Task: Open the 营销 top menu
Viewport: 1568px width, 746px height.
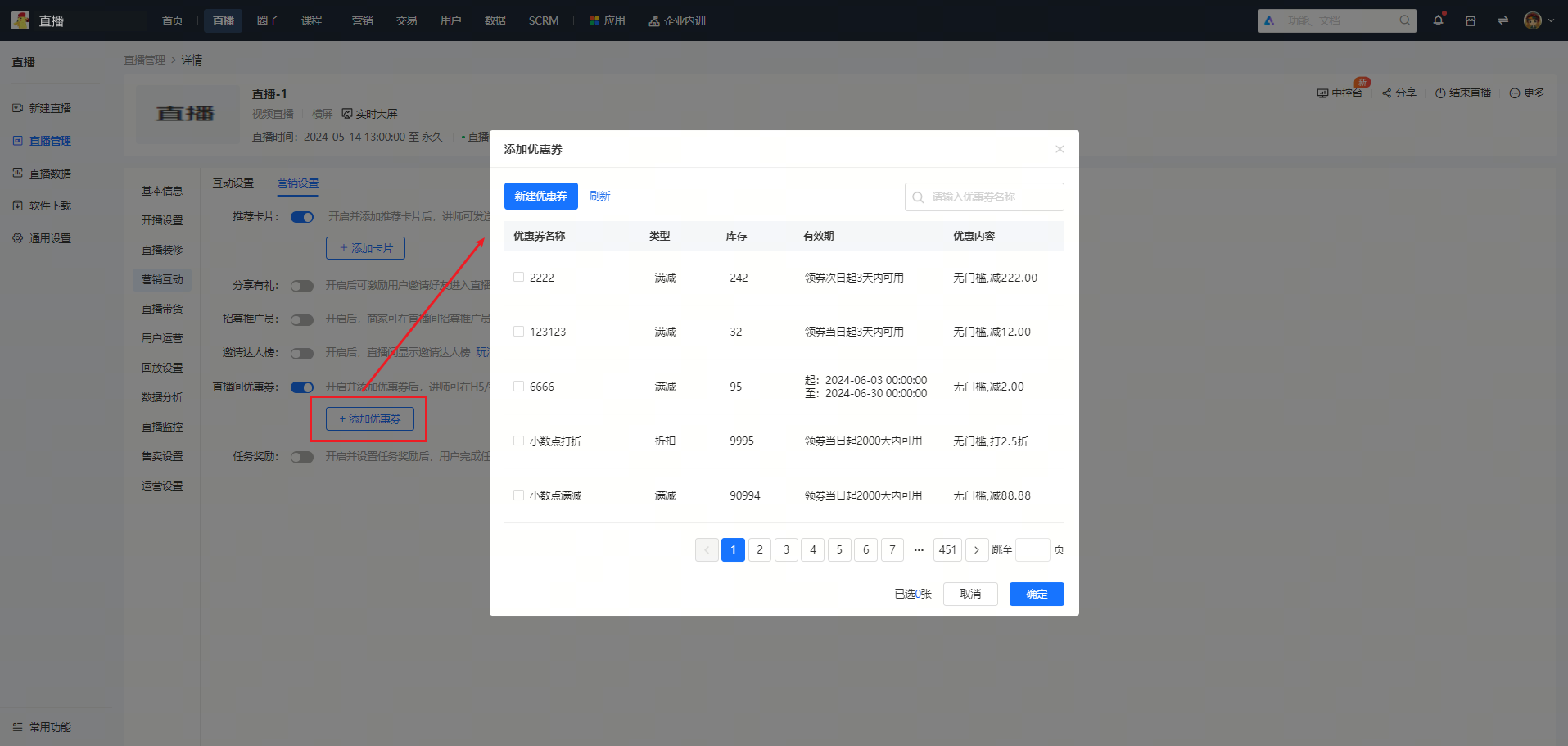Action: click(x=362, y=20)
